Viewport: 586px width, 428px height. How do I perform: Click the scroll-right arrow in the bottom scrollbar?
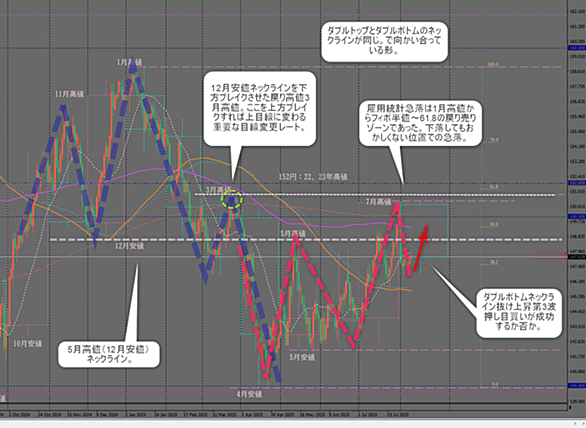tap(584, 423)
